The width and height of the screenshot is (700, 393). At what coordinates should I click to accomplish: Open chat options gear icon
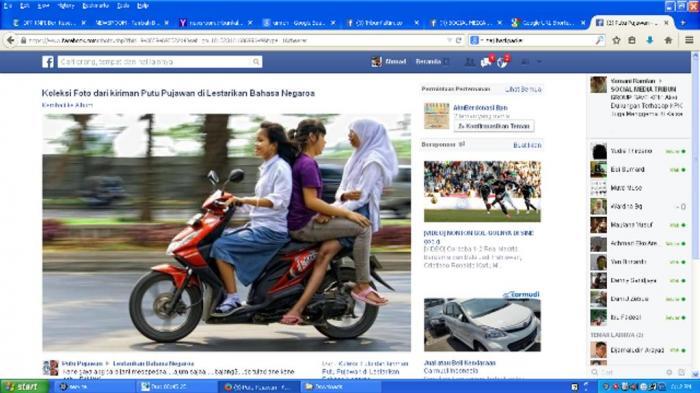tap(669, 372)
